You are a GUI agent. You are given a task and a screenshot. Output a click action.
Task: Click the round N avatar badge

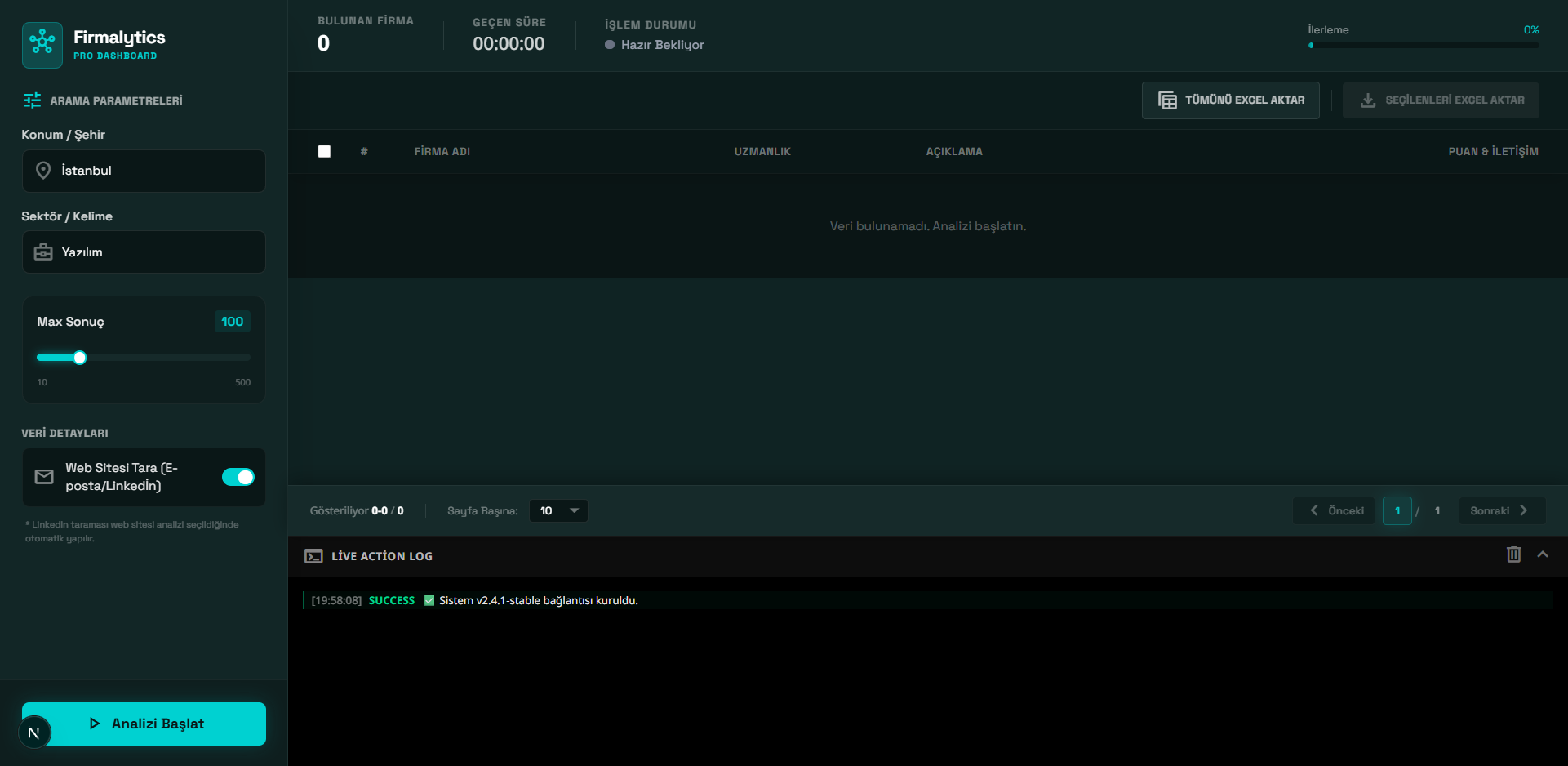[34, 733]
